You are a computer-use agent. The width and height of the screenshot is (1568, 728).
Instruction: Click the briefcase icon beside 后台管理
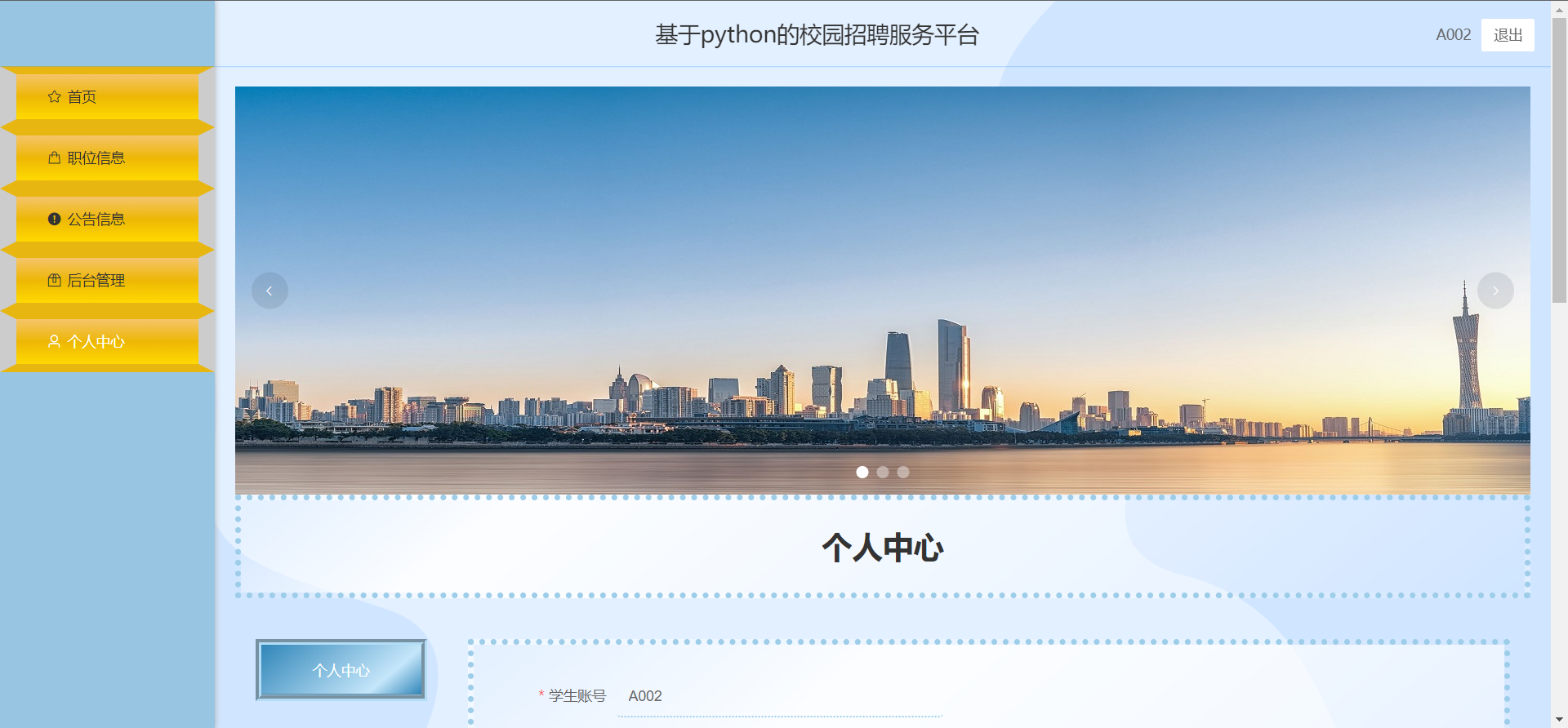pos(54,280)
